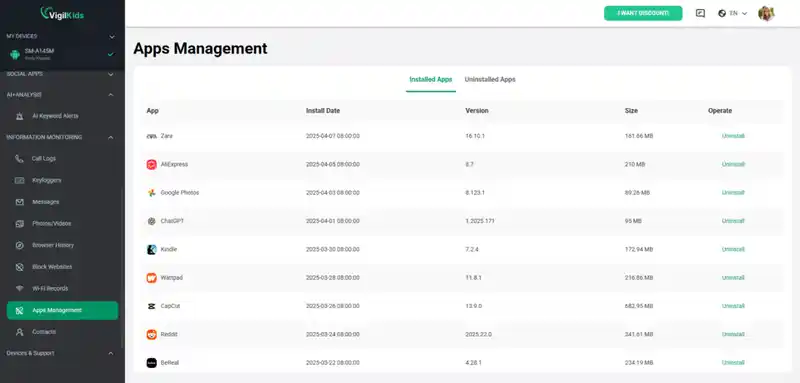Open the user profile avatar
Image resolution: width=800 pixels, height=383 pixels.
point(766,13)
